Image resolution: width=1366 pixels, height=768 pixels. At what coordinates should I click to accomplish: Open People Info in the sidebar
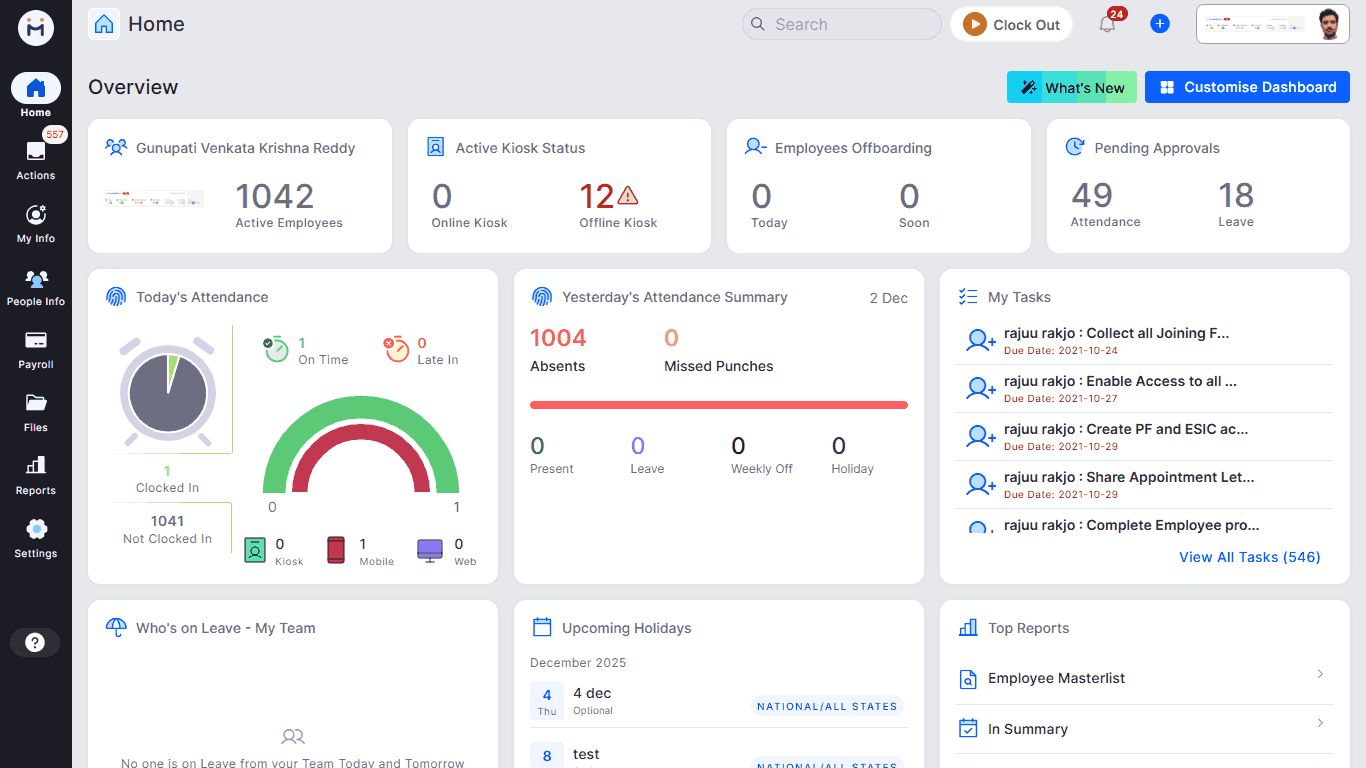pyautogui.click(x=36, y=286)
